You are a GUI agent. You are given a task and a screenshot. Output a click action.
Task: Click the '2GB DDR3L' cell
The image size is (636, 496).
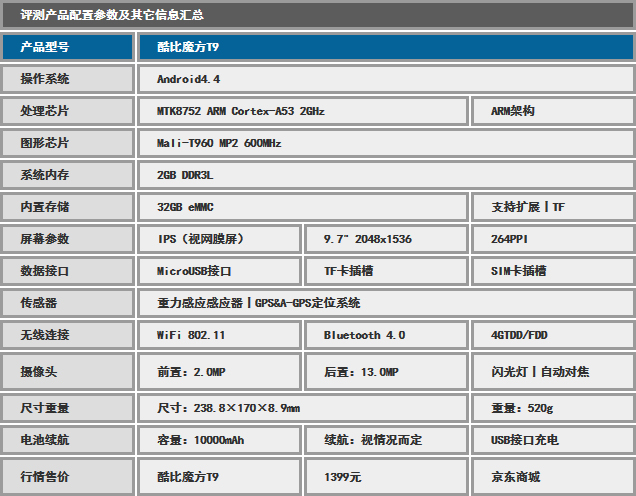coord(386,175)
